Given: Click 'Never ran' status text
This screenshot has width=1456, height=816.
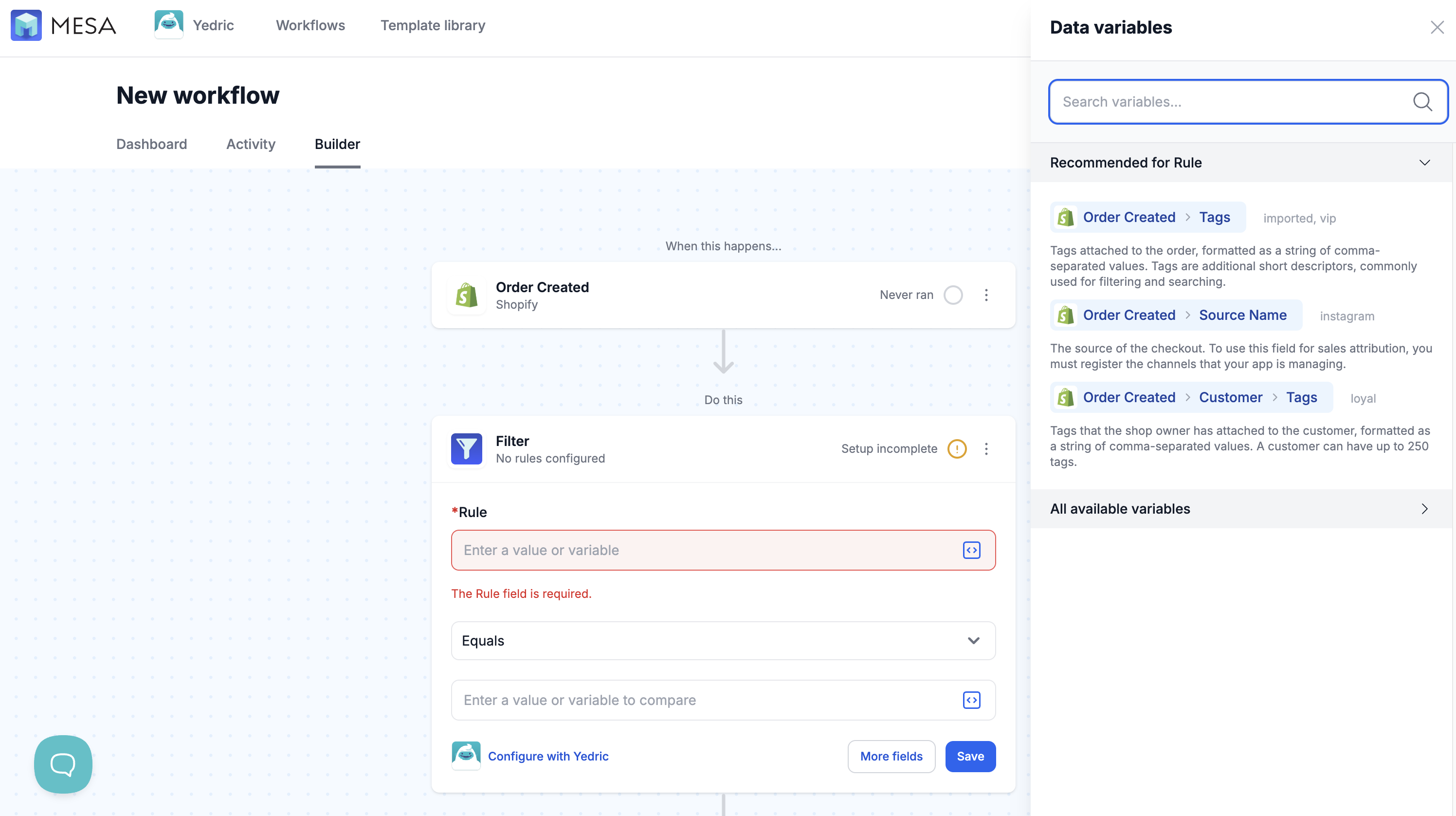Looking at the screenshot, I should tap(906, 295).
